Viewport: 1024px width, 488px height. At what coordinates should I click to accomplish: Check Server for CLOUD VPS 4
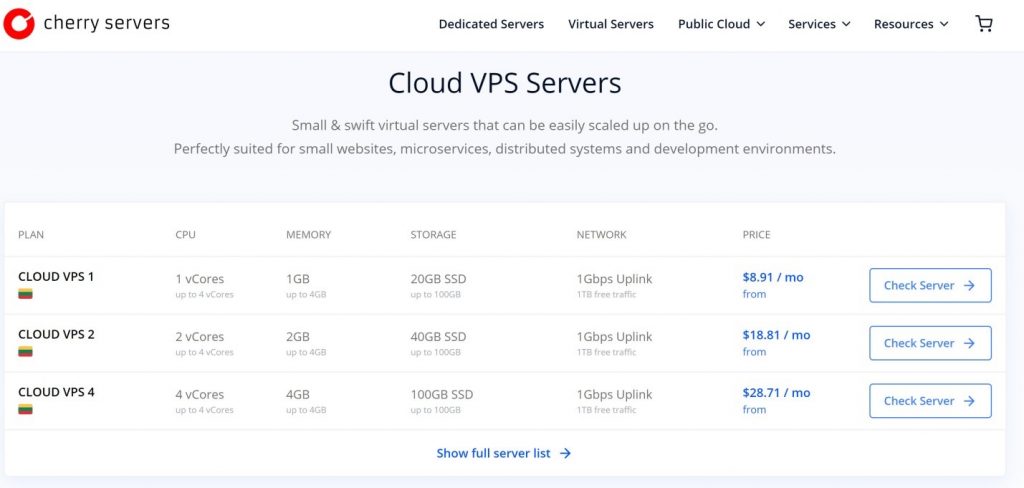coord(930,401)
